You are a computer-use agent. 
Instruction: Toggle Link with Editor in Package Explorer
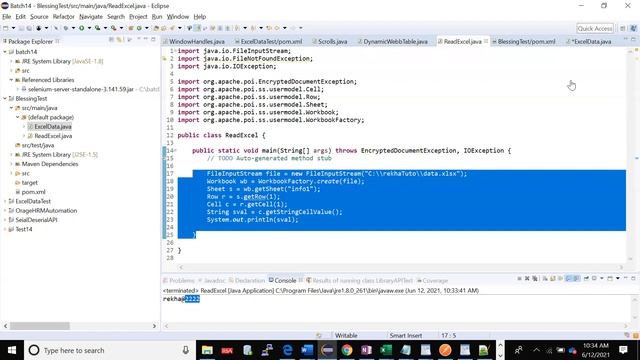pyautogui.click(x=119, y=40)
